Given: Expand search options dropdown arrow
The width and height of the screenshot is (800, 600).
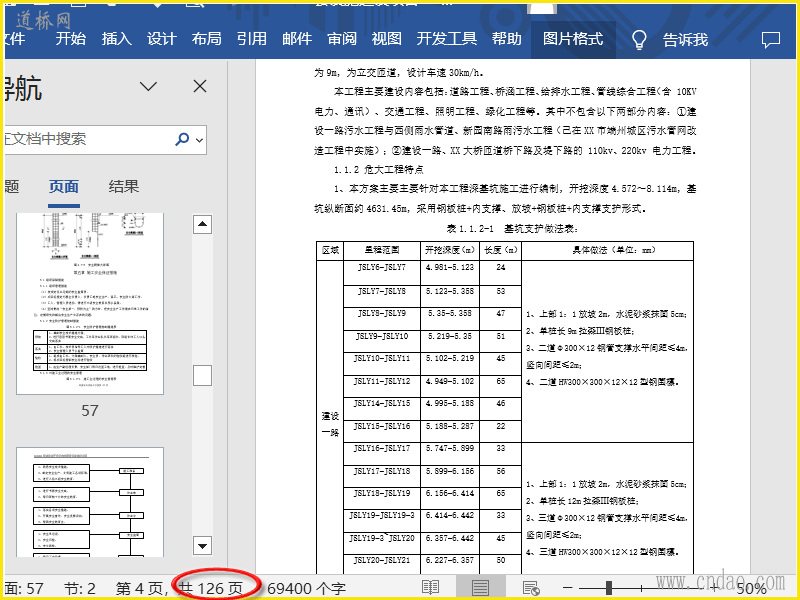Looking at the screenshot, I should pyautogui.click(x=199, y=140).
